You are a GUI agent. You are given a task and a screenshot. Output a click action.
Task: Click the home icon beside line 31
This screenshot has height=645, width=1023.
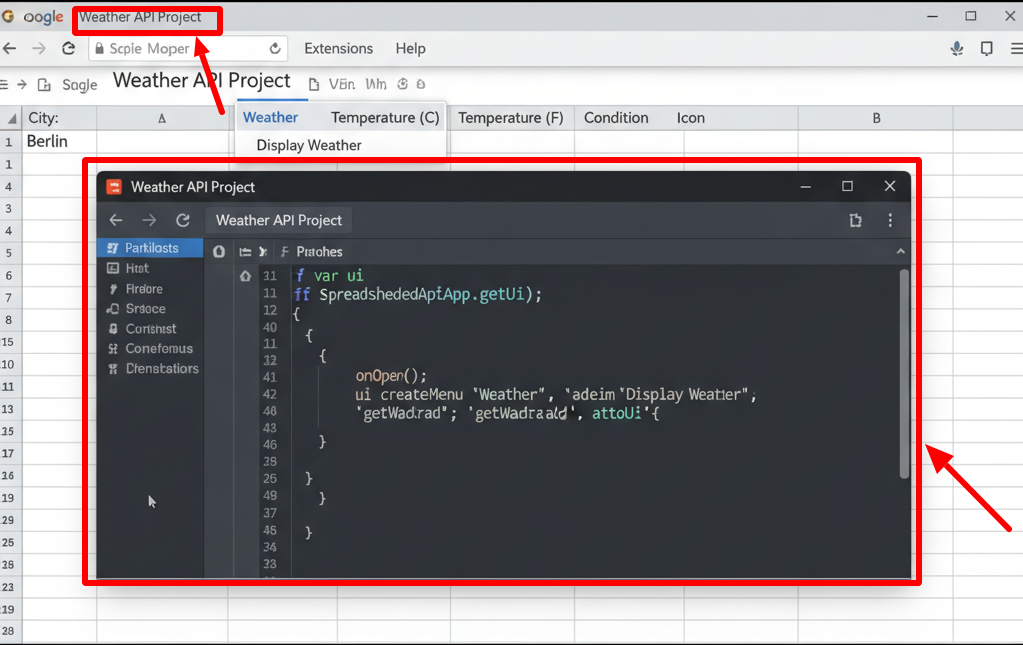click(245, 276)
